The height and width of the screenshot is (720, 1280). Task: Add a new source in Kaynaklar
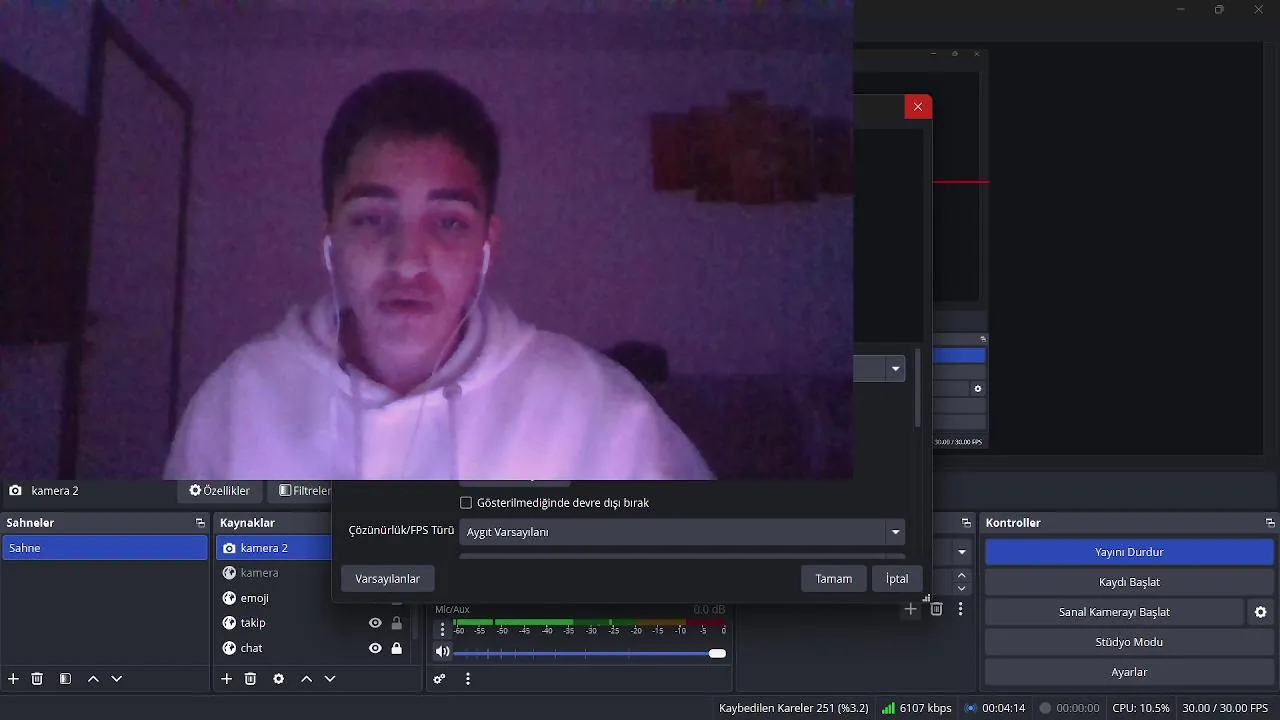coord(226,679)
